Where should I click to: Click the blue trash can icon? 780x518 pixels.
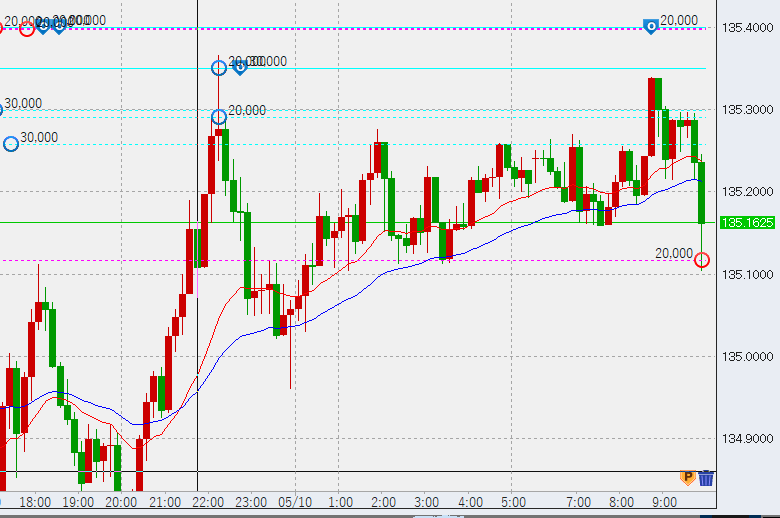pos(706,478)
